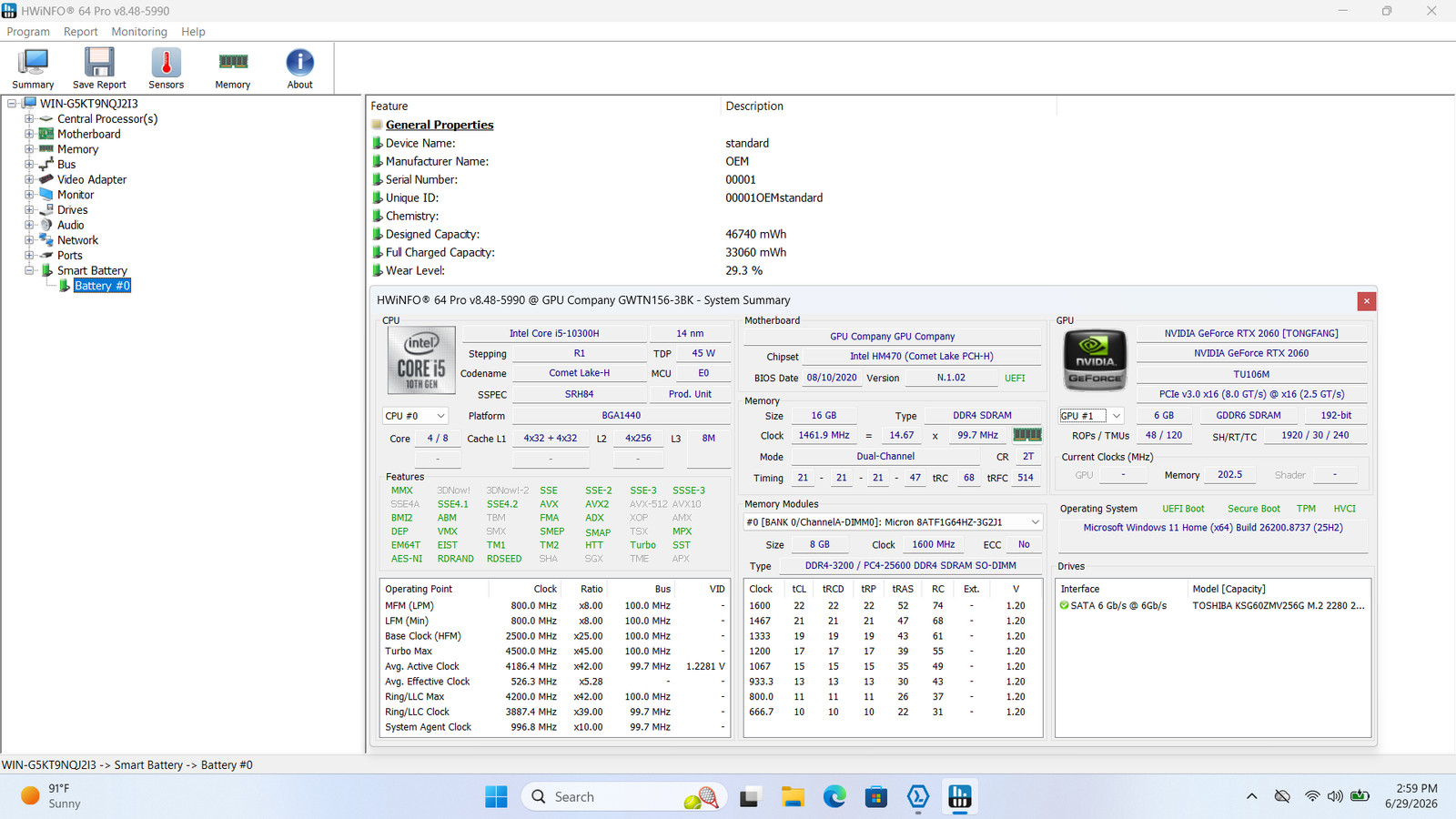1456x819 pixels.
Task: Select the WIN-G5KT9NQJ2I3 root node
Action: click(89, 104)
